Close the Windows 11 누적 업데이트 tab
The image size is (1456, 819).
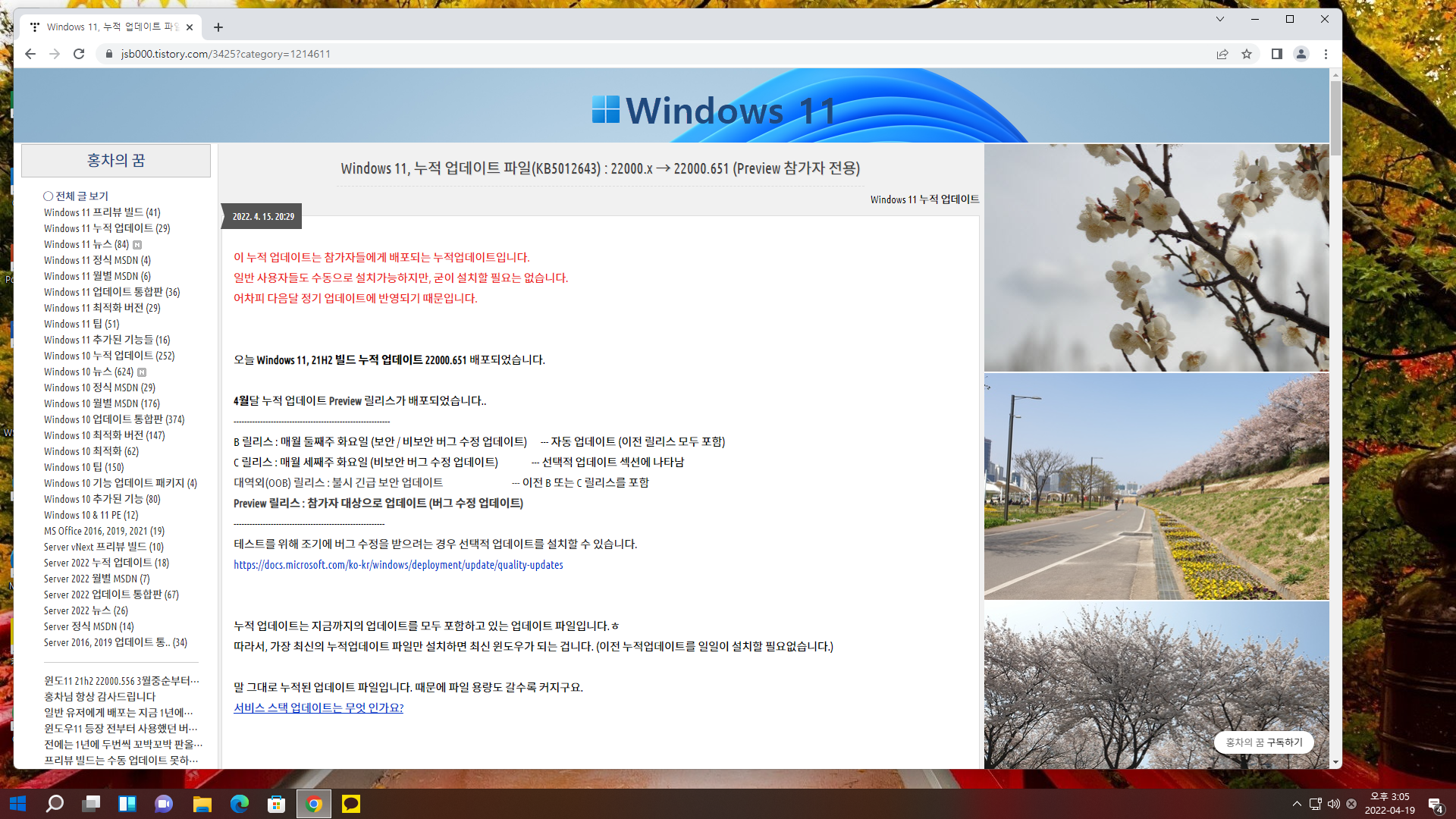(190, 27)
